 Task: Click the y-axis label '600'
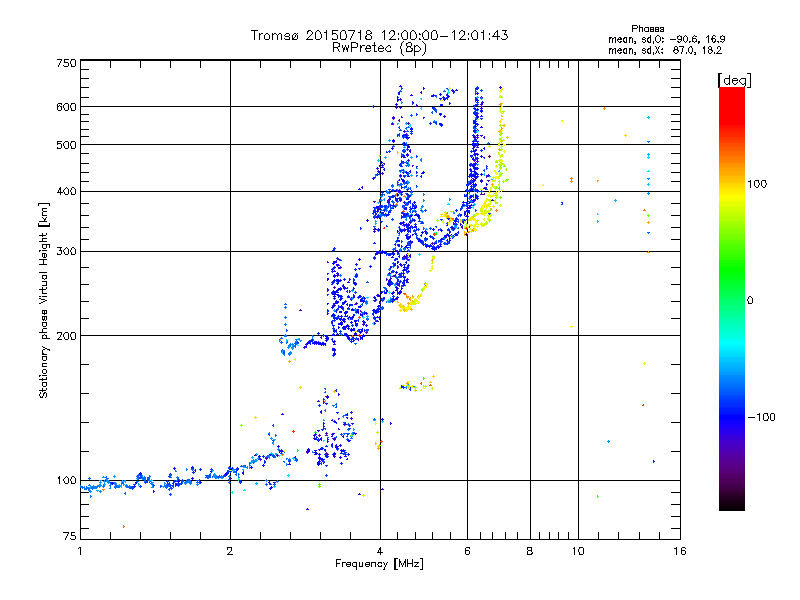tap(67, 107)
